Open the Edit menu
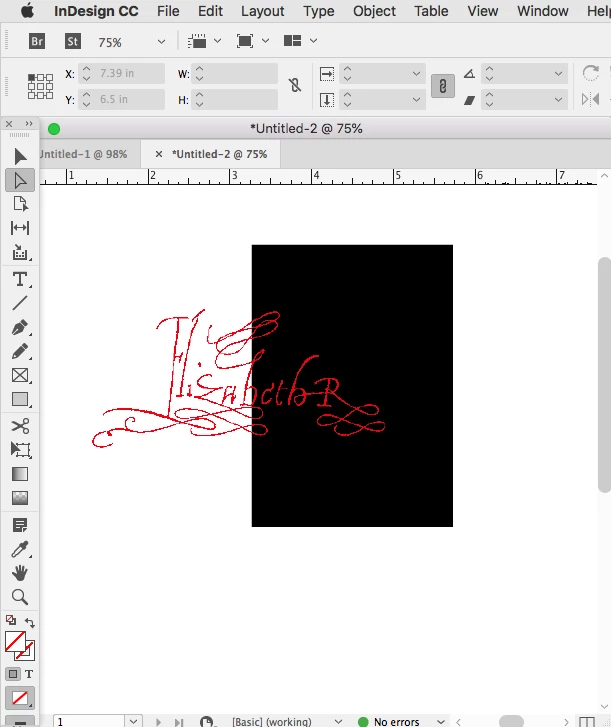The image size is (611, 727). click(210, 11)
